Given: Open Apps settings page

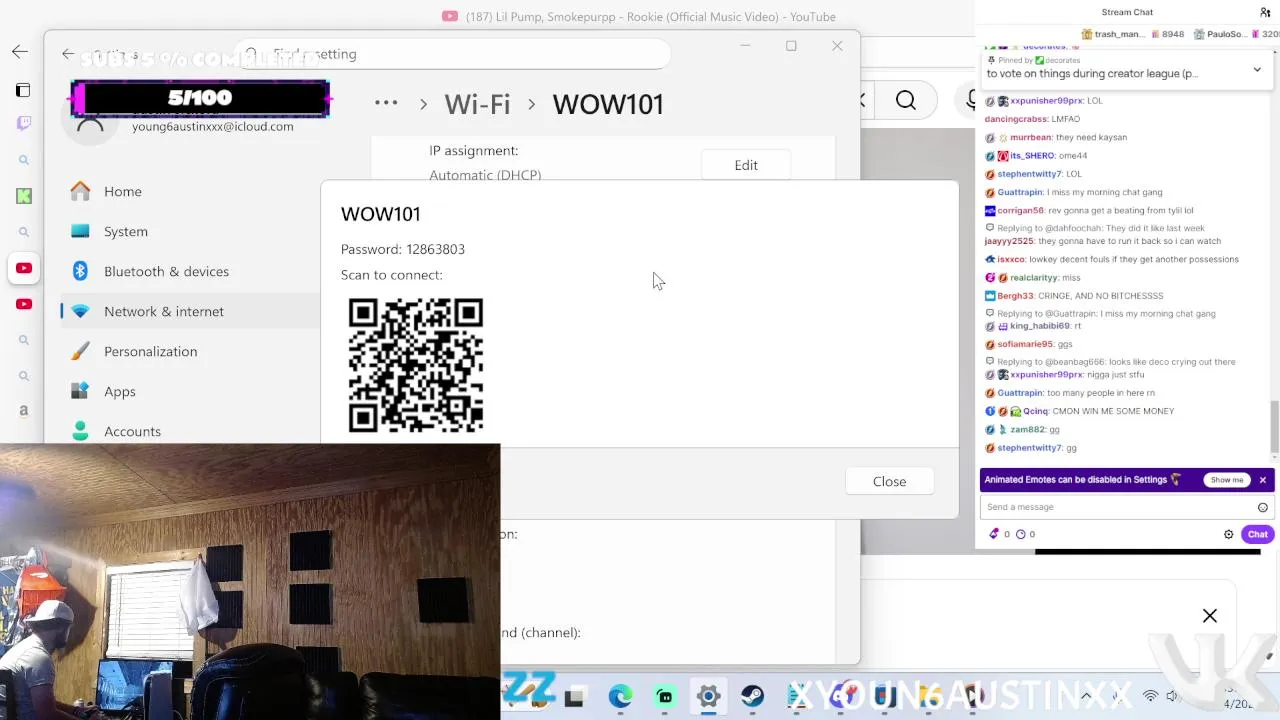Looking at the screenshot, I should tap(190, 391).
